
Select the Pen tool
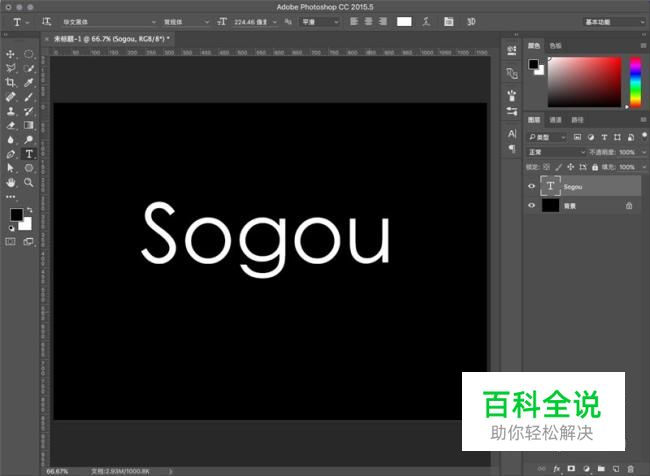coord(10,155)
